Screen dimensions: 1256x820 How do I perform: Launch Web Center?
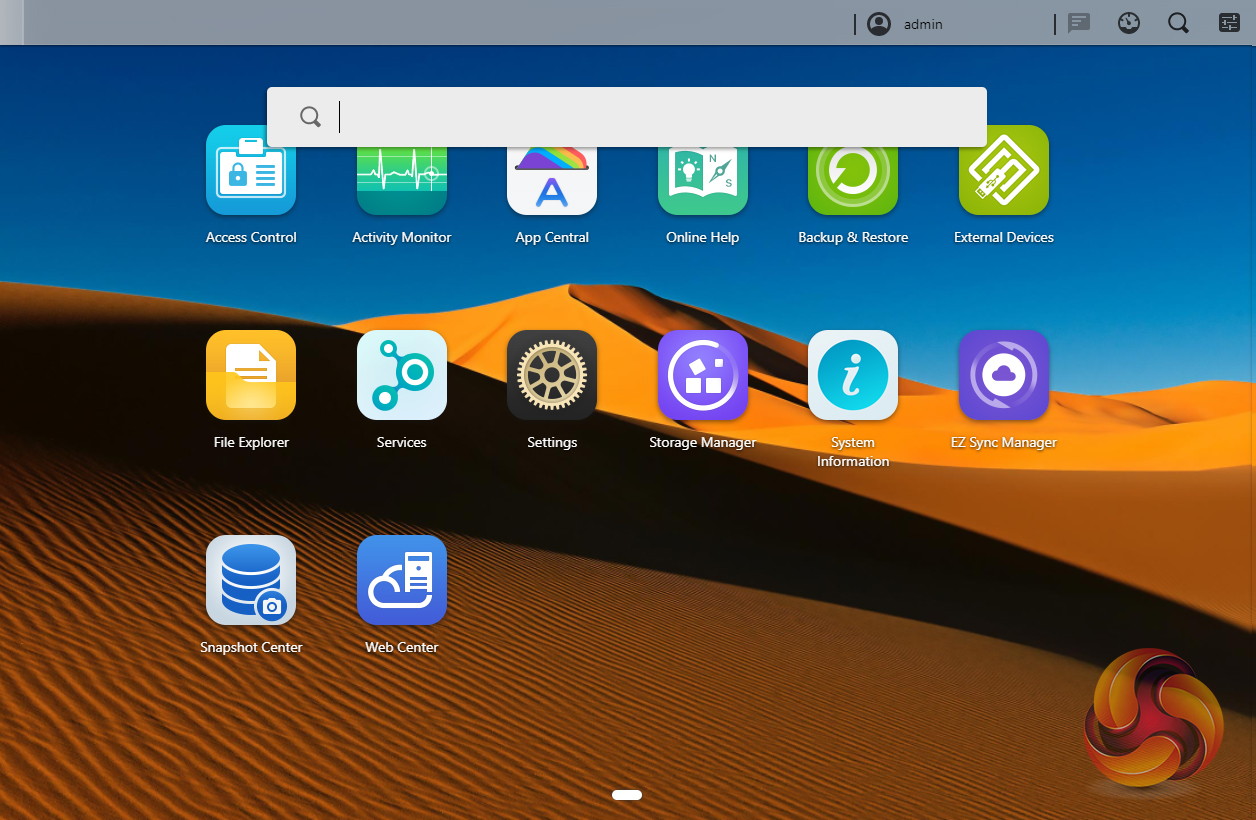click(402, 580)
